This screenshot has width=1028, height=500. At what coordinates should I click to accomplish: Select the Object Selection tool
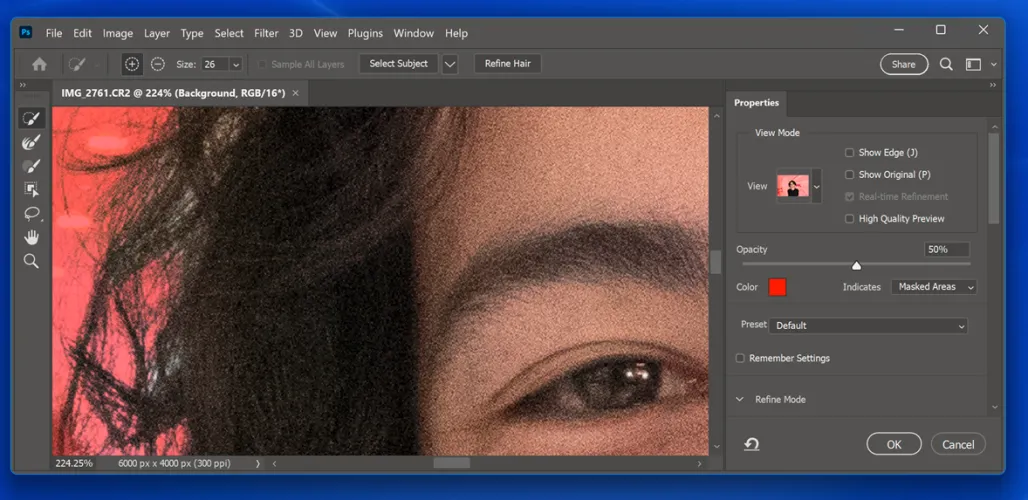(x=31, y=190)
